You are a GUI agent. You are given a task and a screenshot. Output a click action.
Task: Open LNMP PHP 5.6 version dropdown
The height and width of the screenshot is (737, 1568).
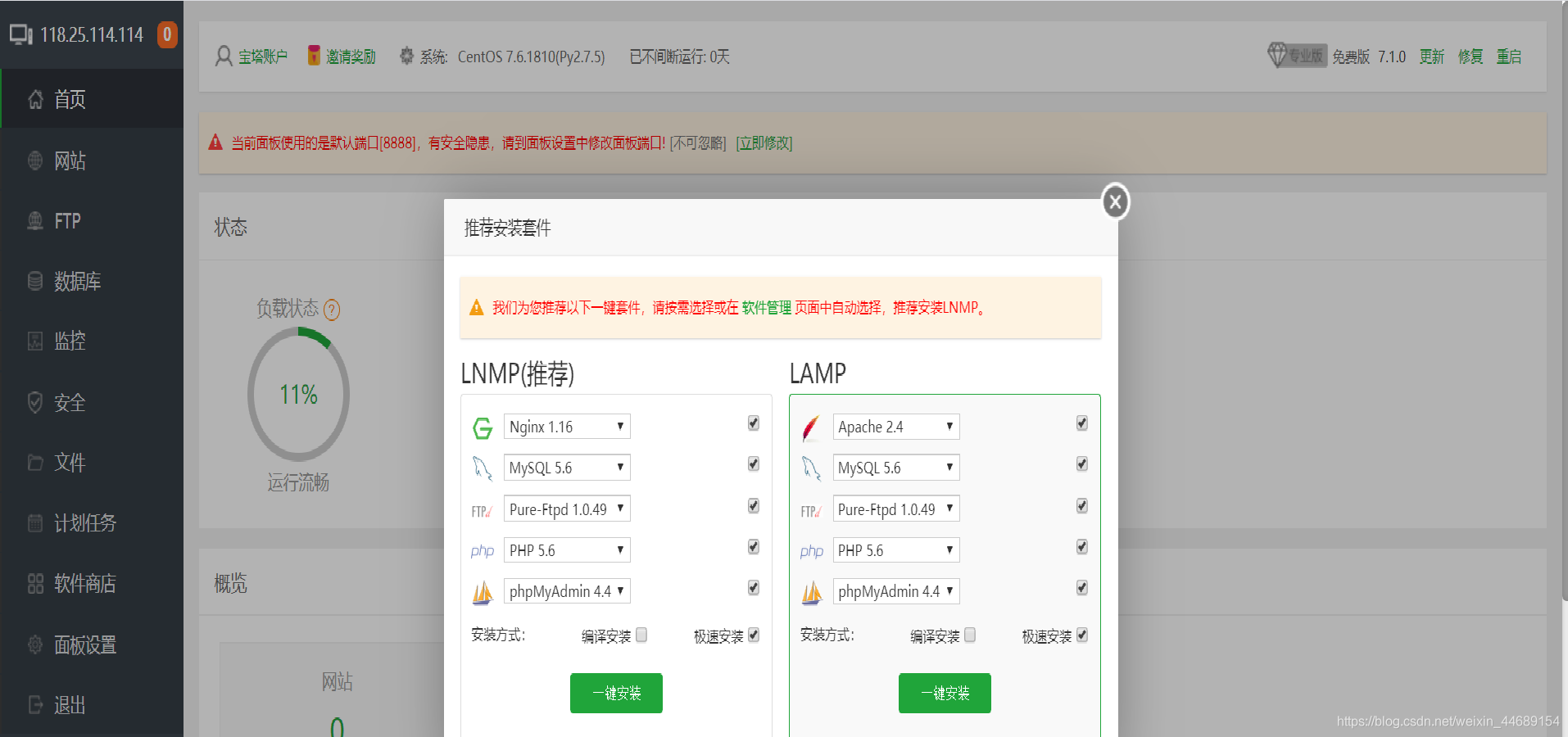(567, 550)
